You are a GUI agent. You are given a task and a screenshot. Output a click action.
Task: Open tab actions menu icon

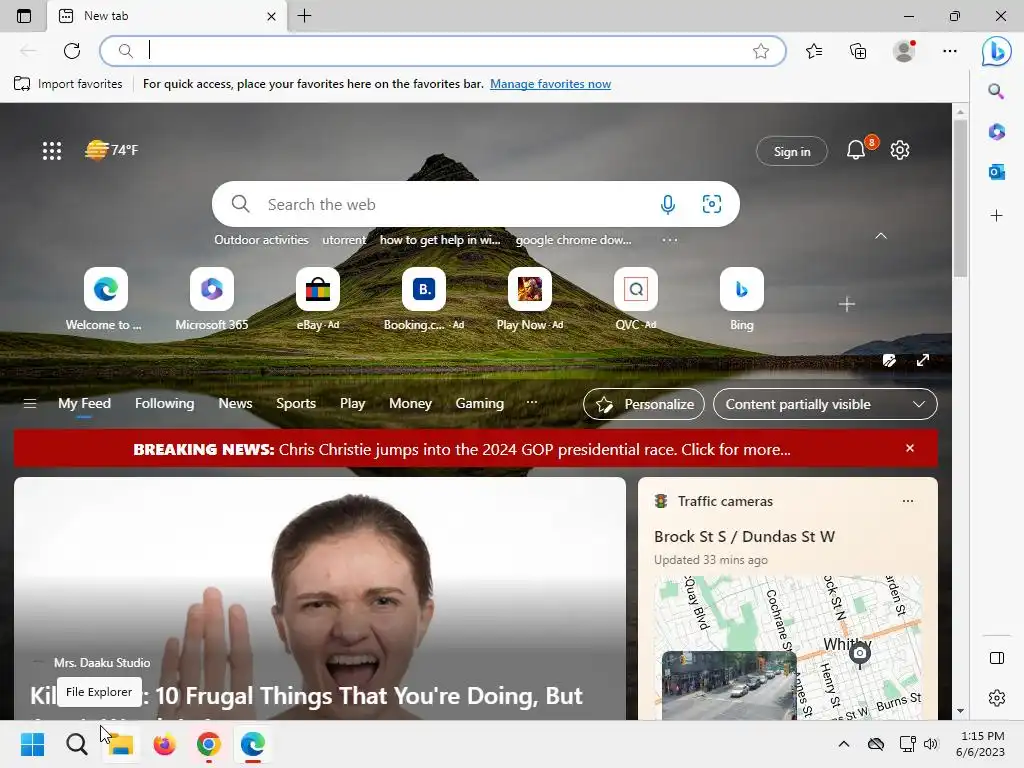coord(24,16)
